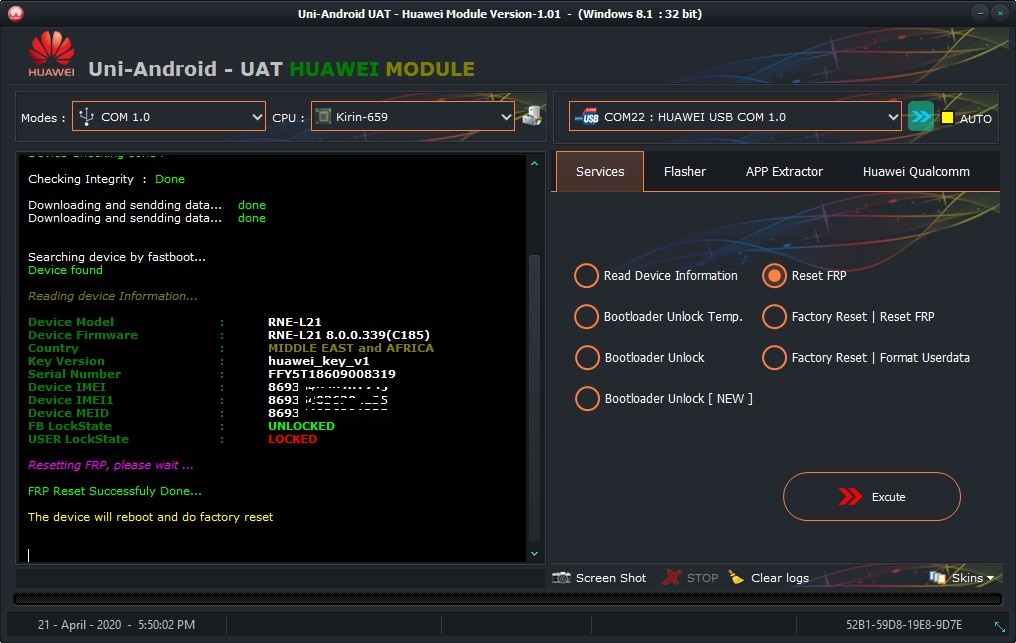Switch to the Flasher tab
This screenshot has height=643, width=1016.
click(684, 171)
